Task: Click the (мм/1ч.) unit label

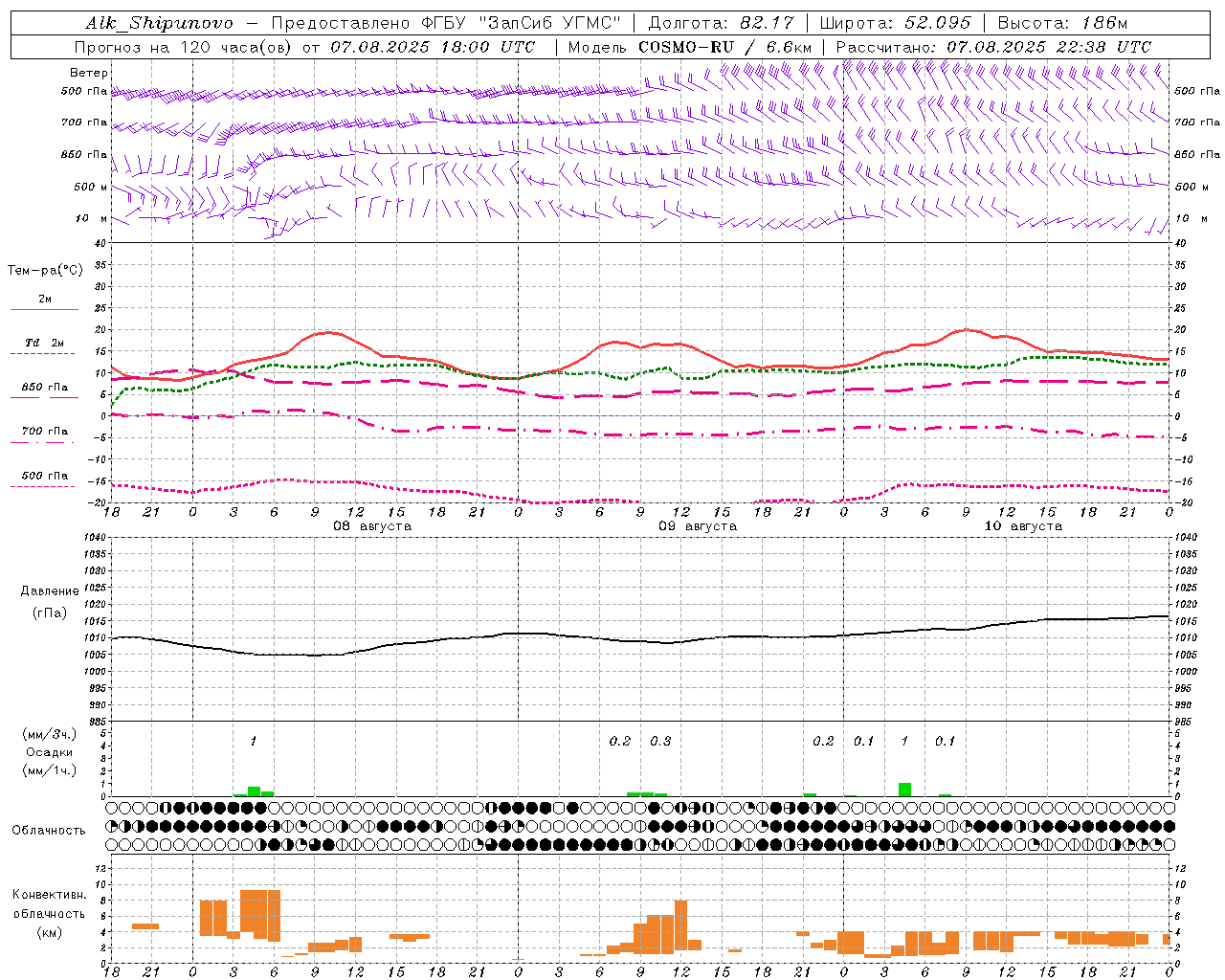Action: click(x=50, y=770)
